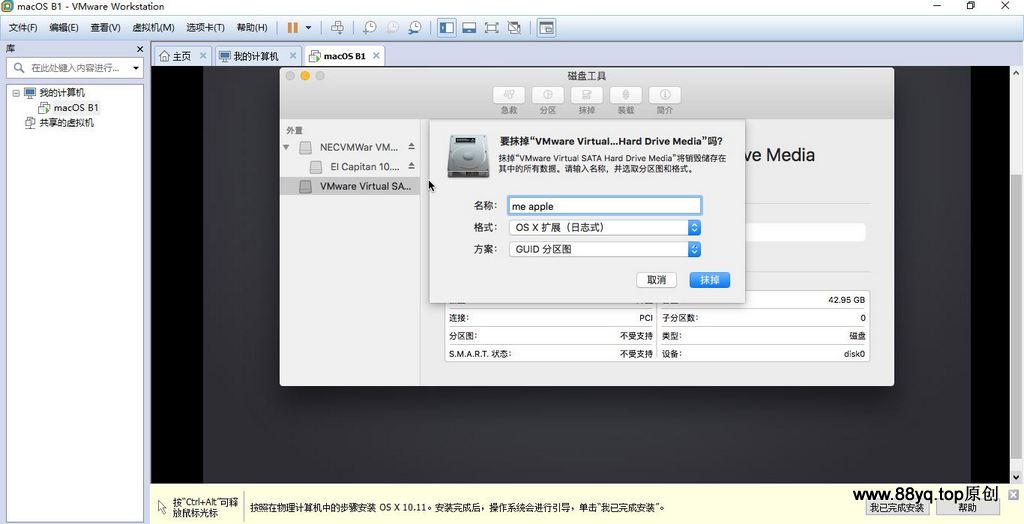Viewport: 1024px width, 524px height.
Task: Click the 我已完成安装 button
Action: click(896, 508)
